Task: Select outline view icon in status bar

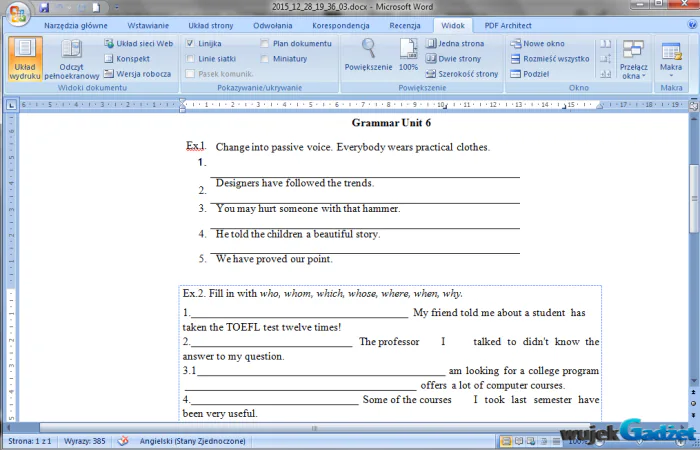Action: pos(544,442)
